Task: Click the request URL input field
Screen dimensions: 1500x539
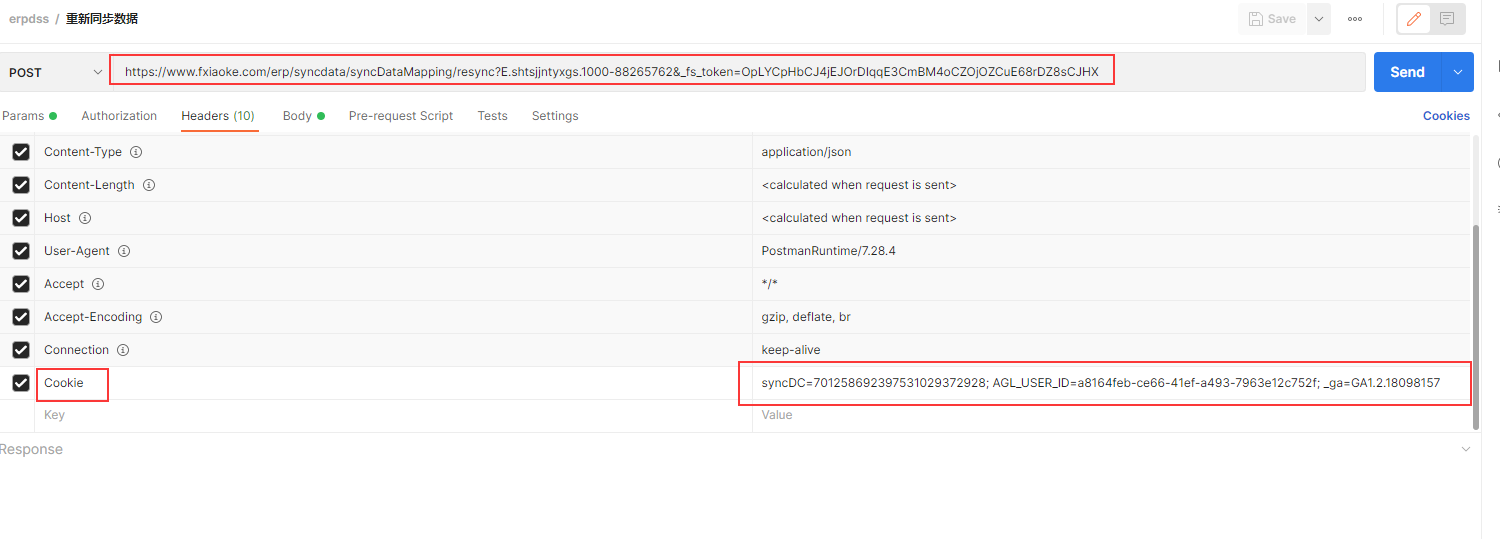Action: pos(738,72)
